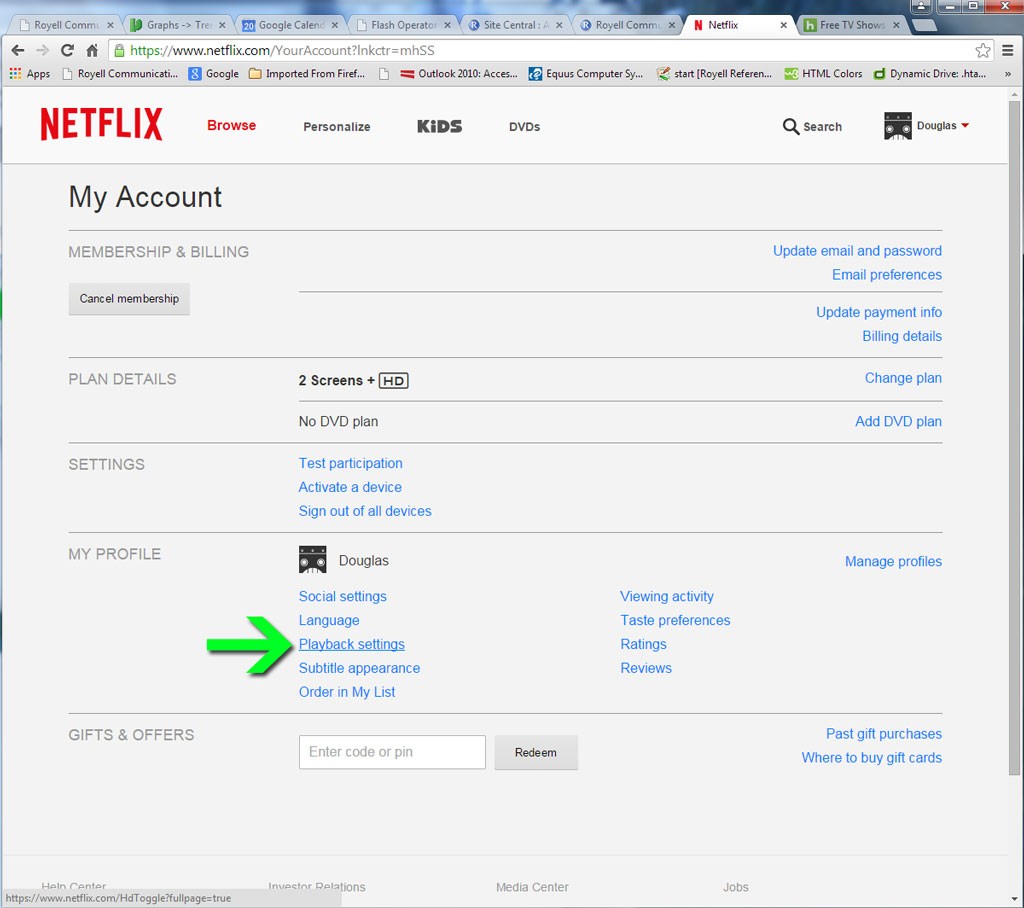This screenshot has height=908, width=1024.
Task: Open Manage profiles
Action: 893,561
